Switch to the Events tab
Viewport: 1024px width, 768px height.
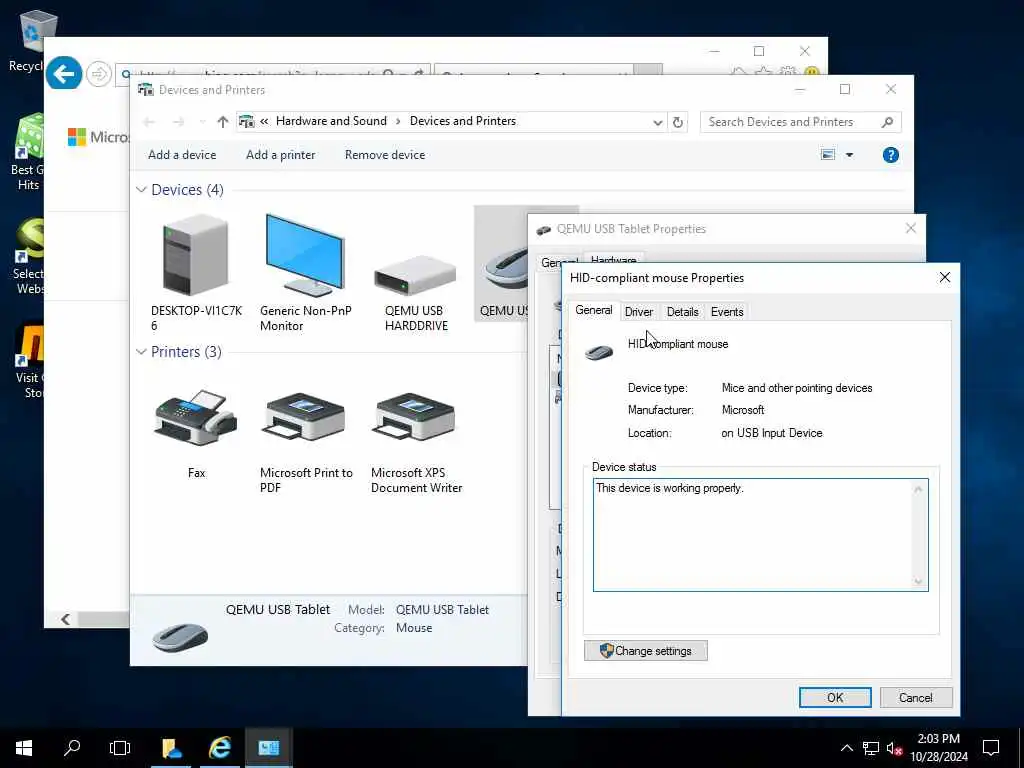pyautogui.click(x=727, y=312)
